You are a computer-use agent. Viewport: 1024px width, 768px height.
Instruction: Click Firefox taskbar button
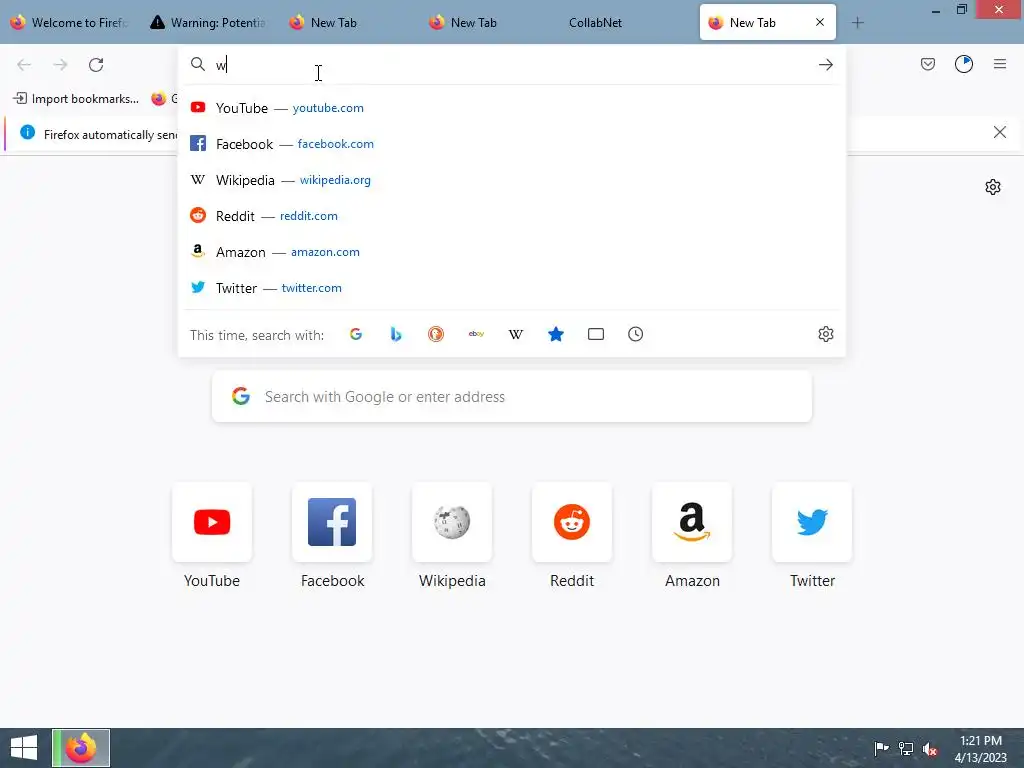(x=81, y=748)
